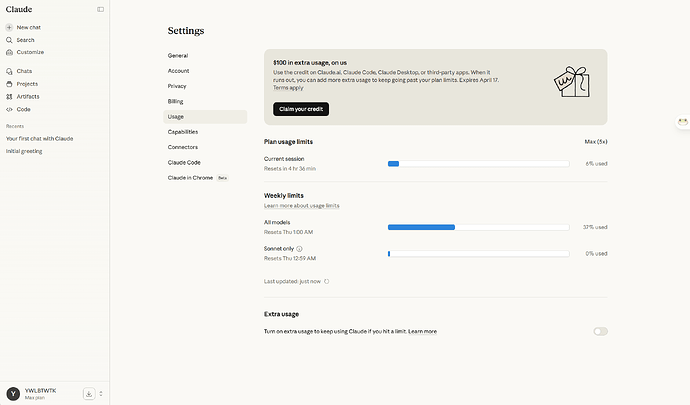Click Resets in 4 hr 36 min text

click(x=290, y=169)
